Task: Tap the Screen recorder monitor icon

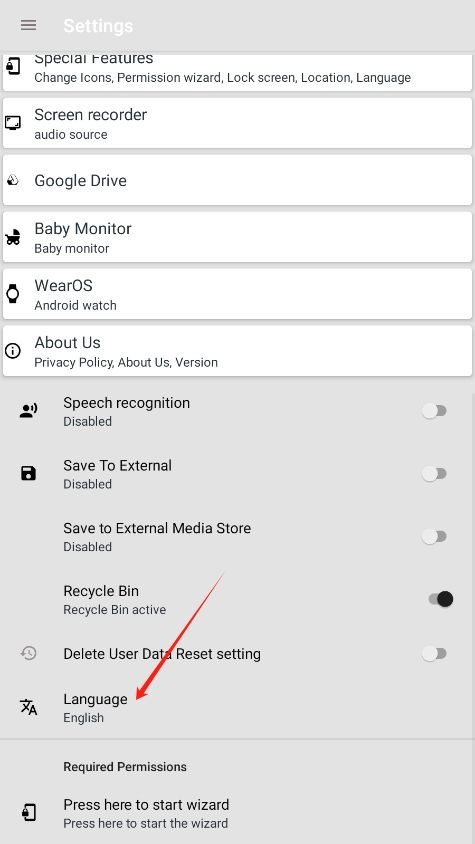Action: tap(13, 123)
